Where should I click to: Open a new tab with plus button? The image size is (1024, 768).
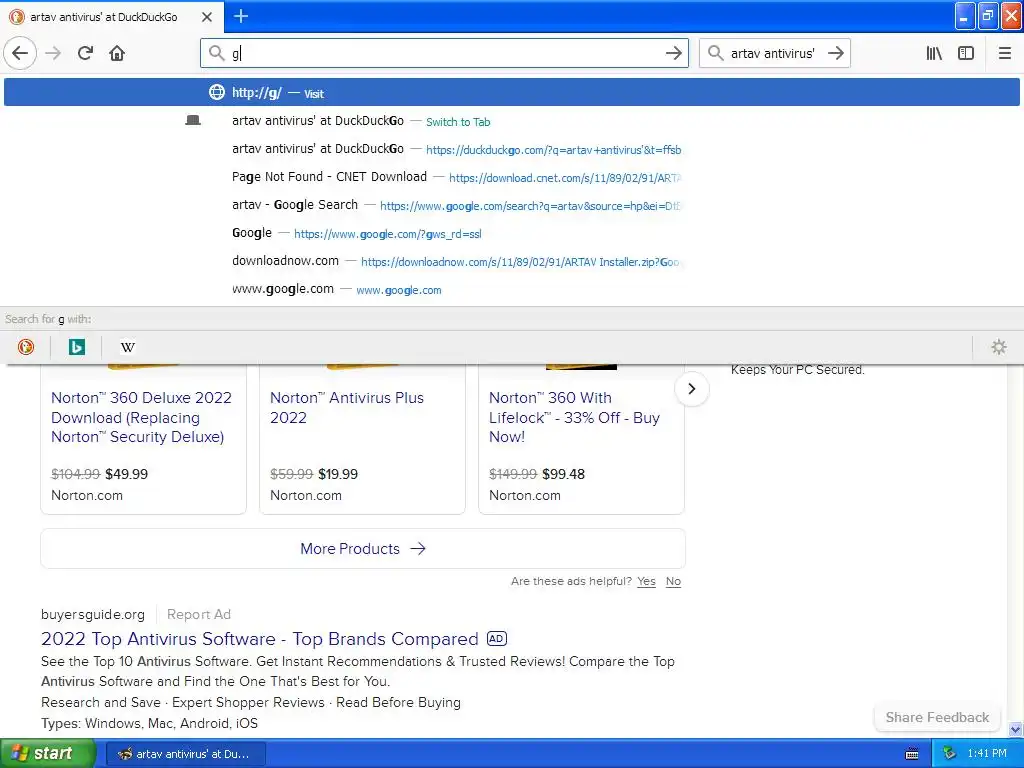coord(240,16)
